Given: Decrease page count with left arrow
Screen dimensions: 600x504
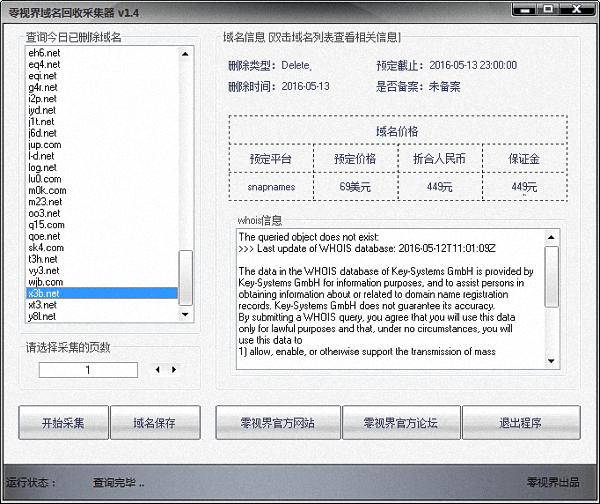Looking at the screenshot, I should click(x=157, y=370).
